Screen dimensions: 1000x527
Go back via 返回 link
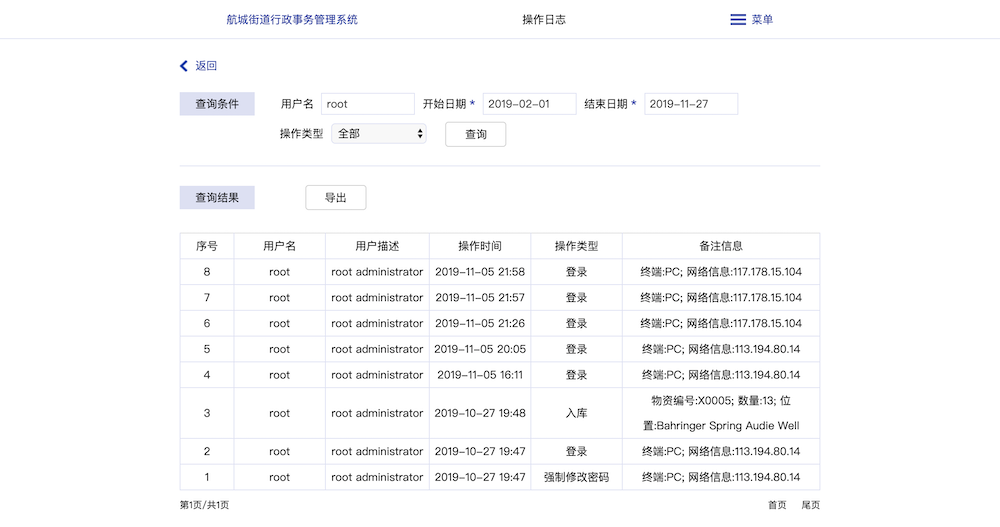[206, 66]
